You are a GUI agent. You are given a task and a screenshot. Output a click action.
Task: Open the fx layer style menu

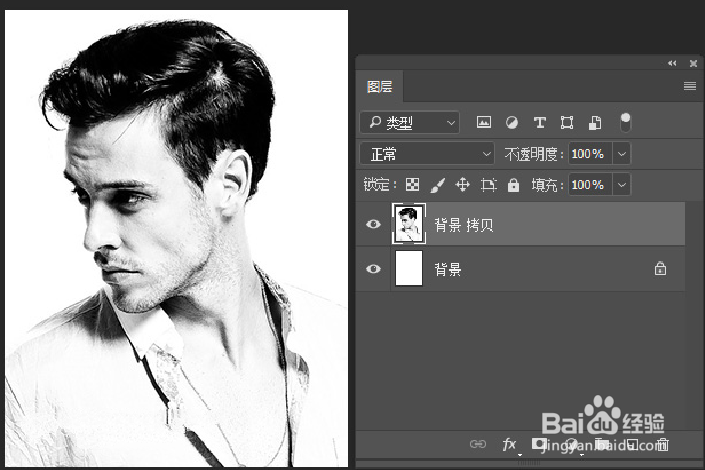509,444
